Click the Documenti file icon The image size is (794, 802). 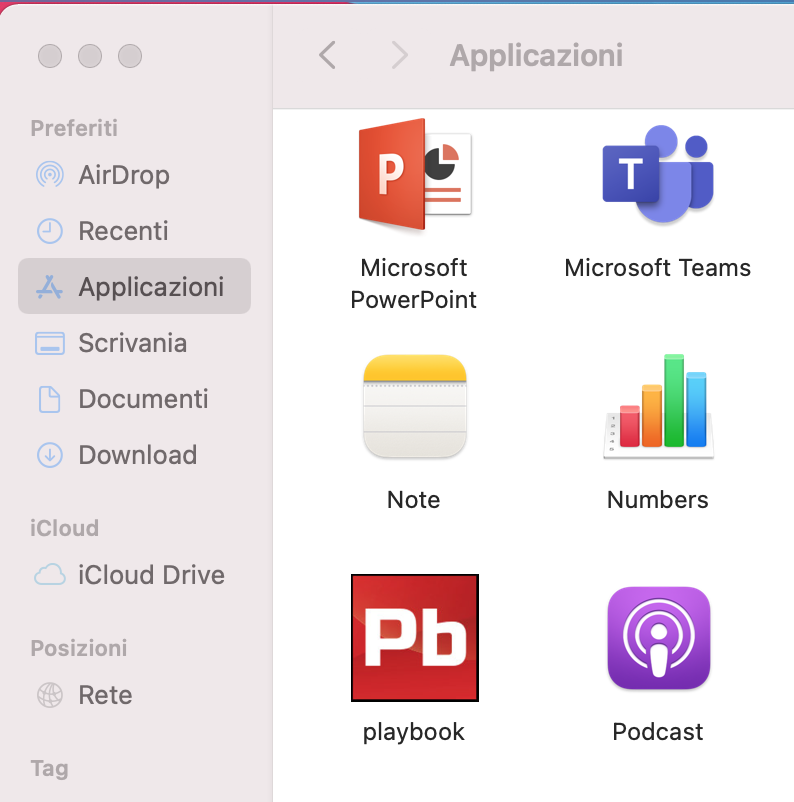coord(50,399)
